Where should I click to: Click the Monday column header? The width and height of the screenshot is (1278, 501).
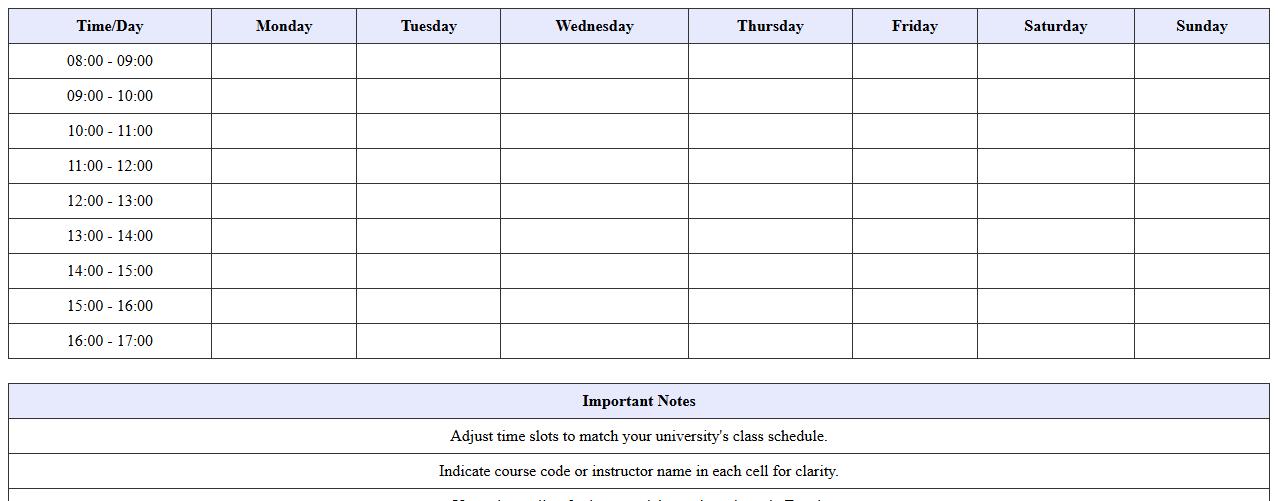[x=284, y=26]
